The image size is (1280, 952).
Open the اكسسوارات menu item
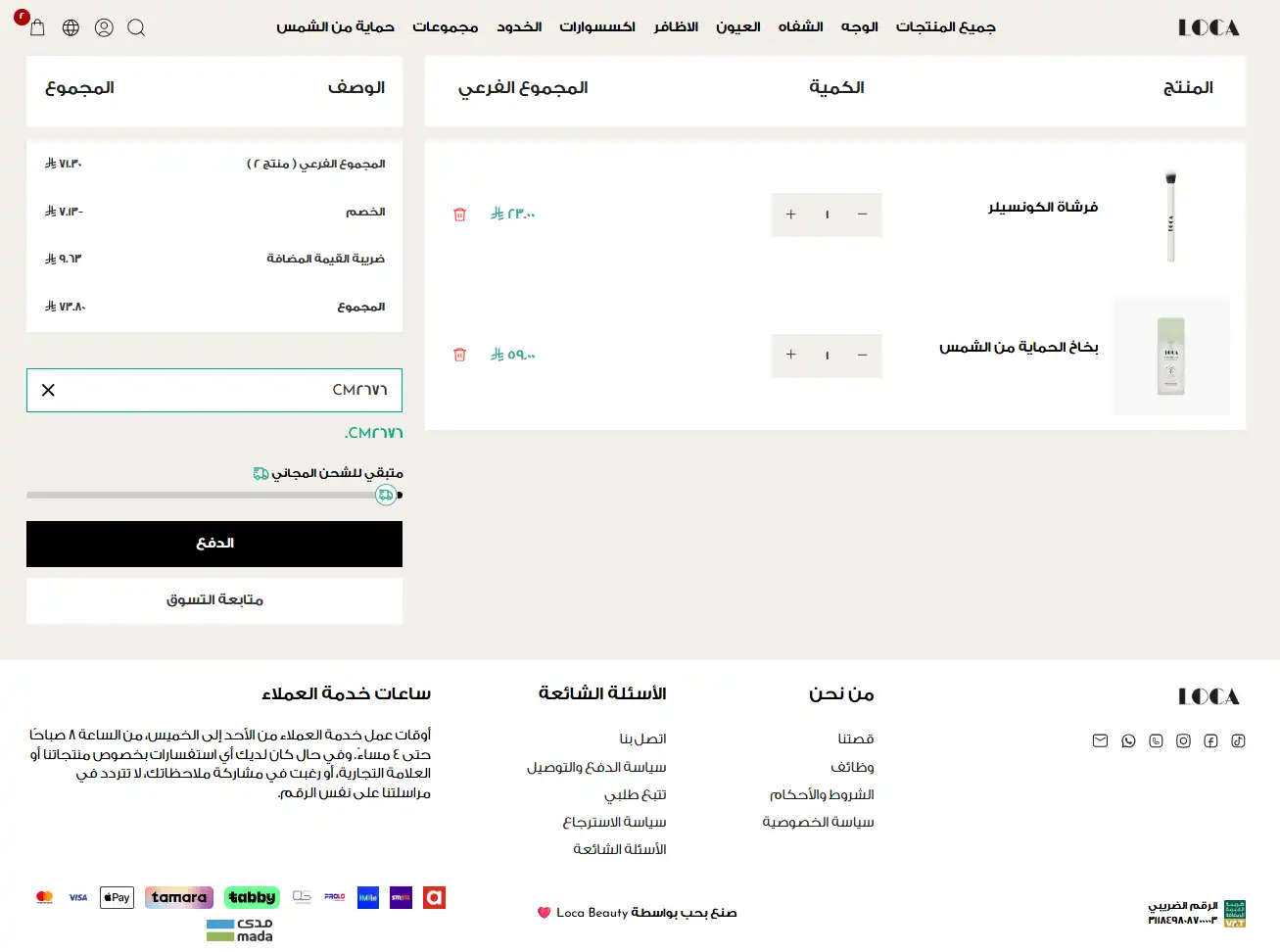(597, 27)
